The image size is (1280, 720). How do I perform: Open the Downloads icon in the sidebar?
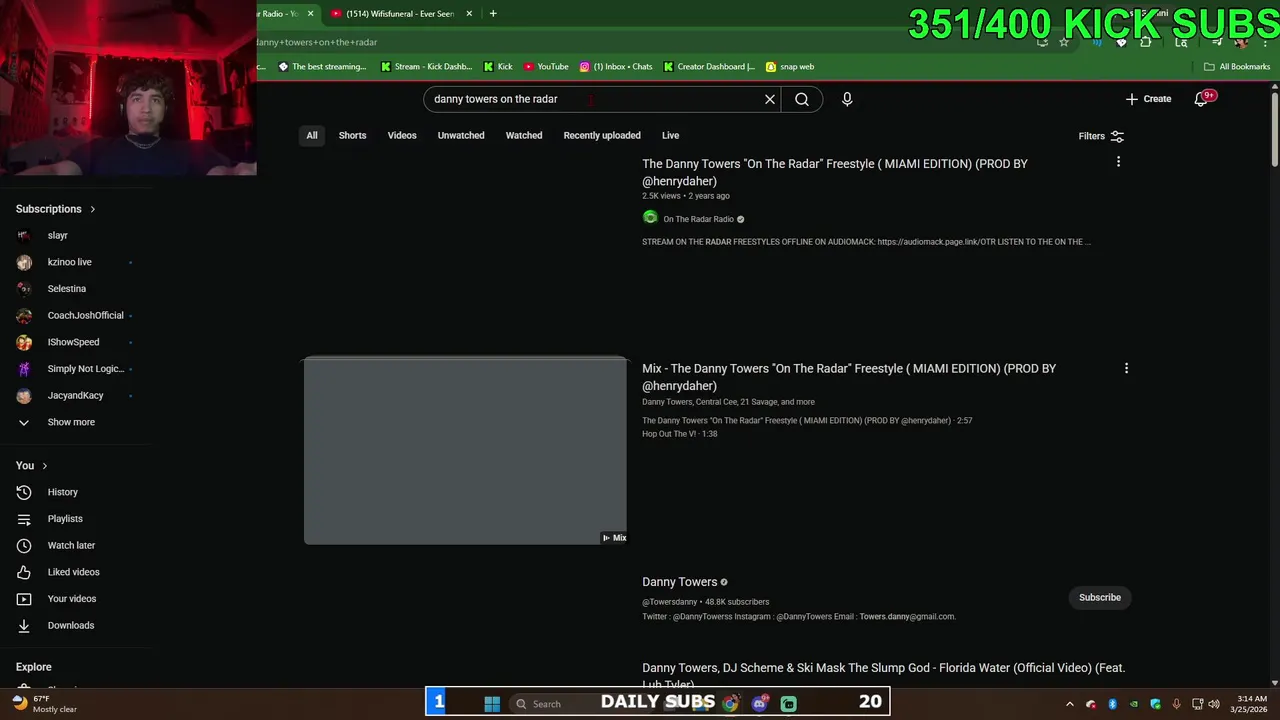pos(24,626)
